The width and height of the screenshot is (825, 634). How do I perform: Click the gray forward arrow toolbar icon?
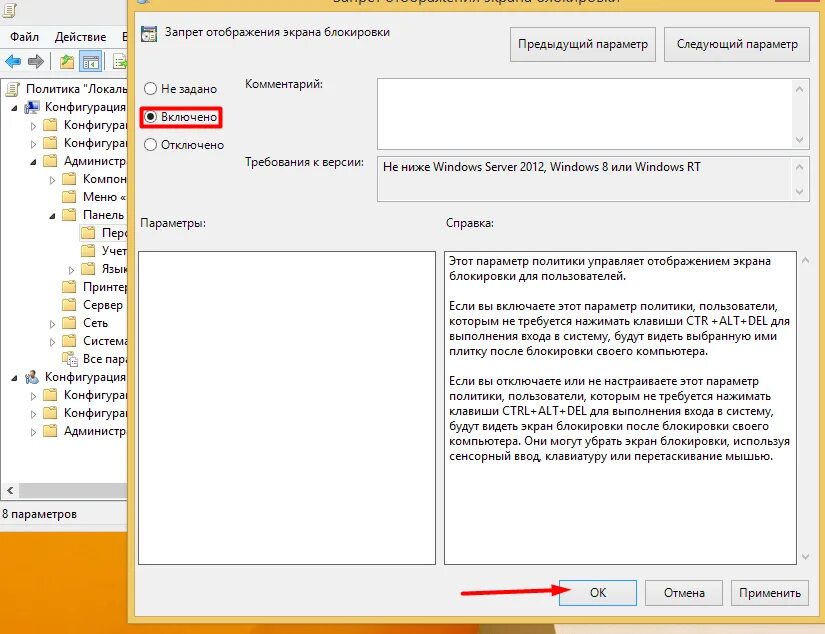[x=35, y=62]
